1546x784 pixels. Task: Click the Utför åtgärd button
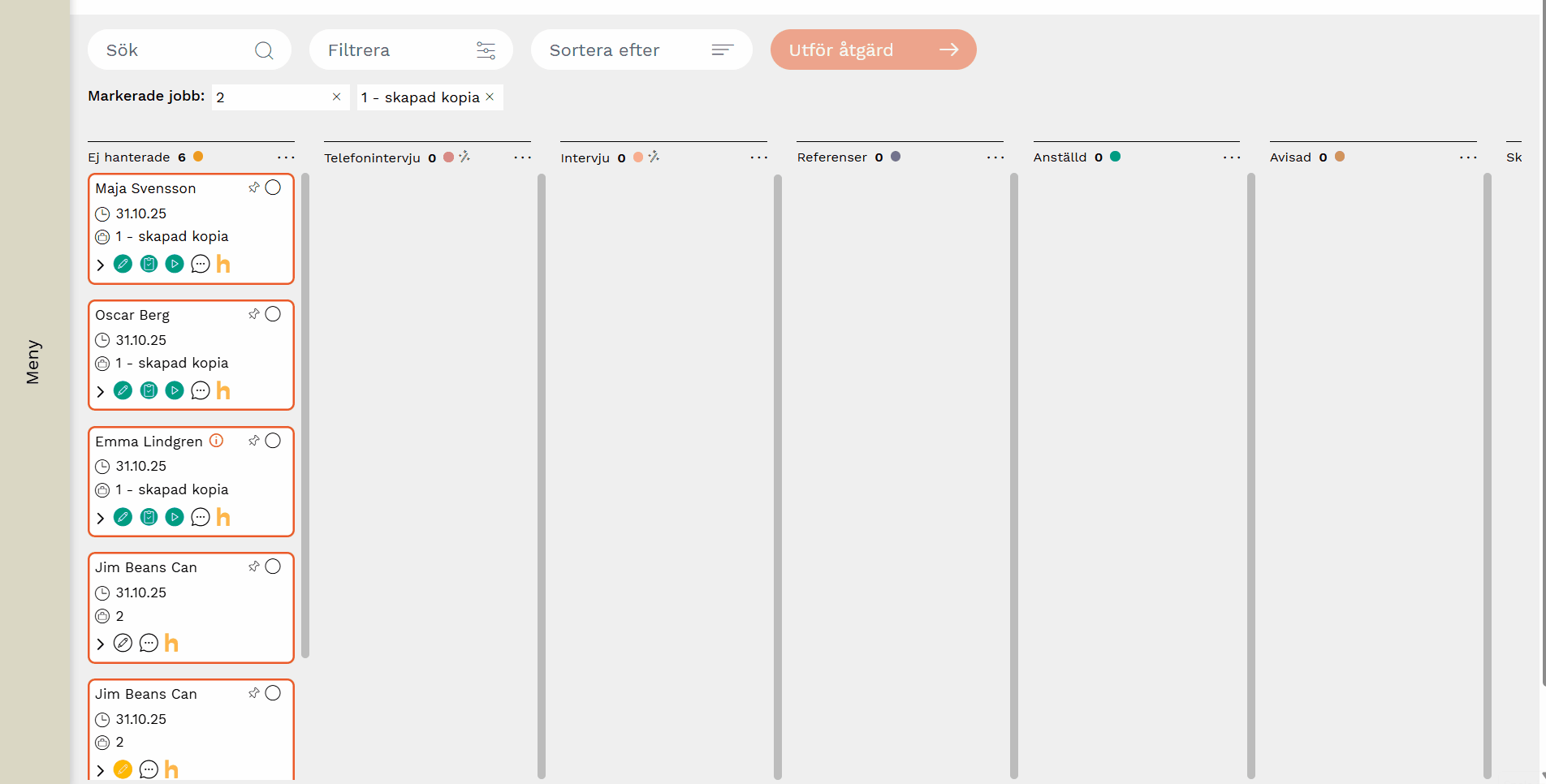873,50
